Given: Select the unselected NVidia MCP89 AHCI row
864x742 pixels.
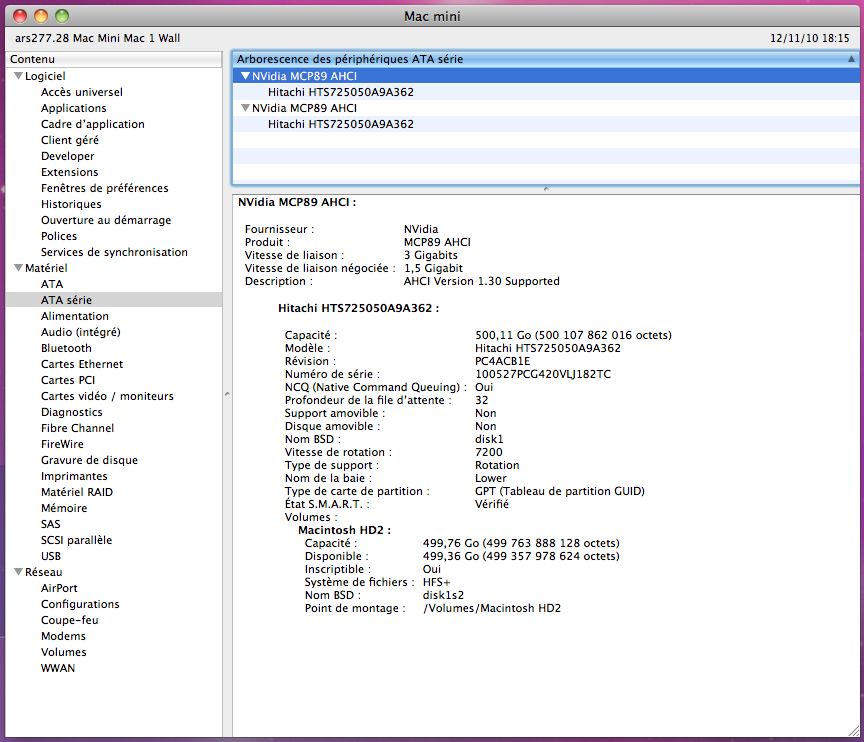Looking at the screenshot, I should tap(546, 108).
